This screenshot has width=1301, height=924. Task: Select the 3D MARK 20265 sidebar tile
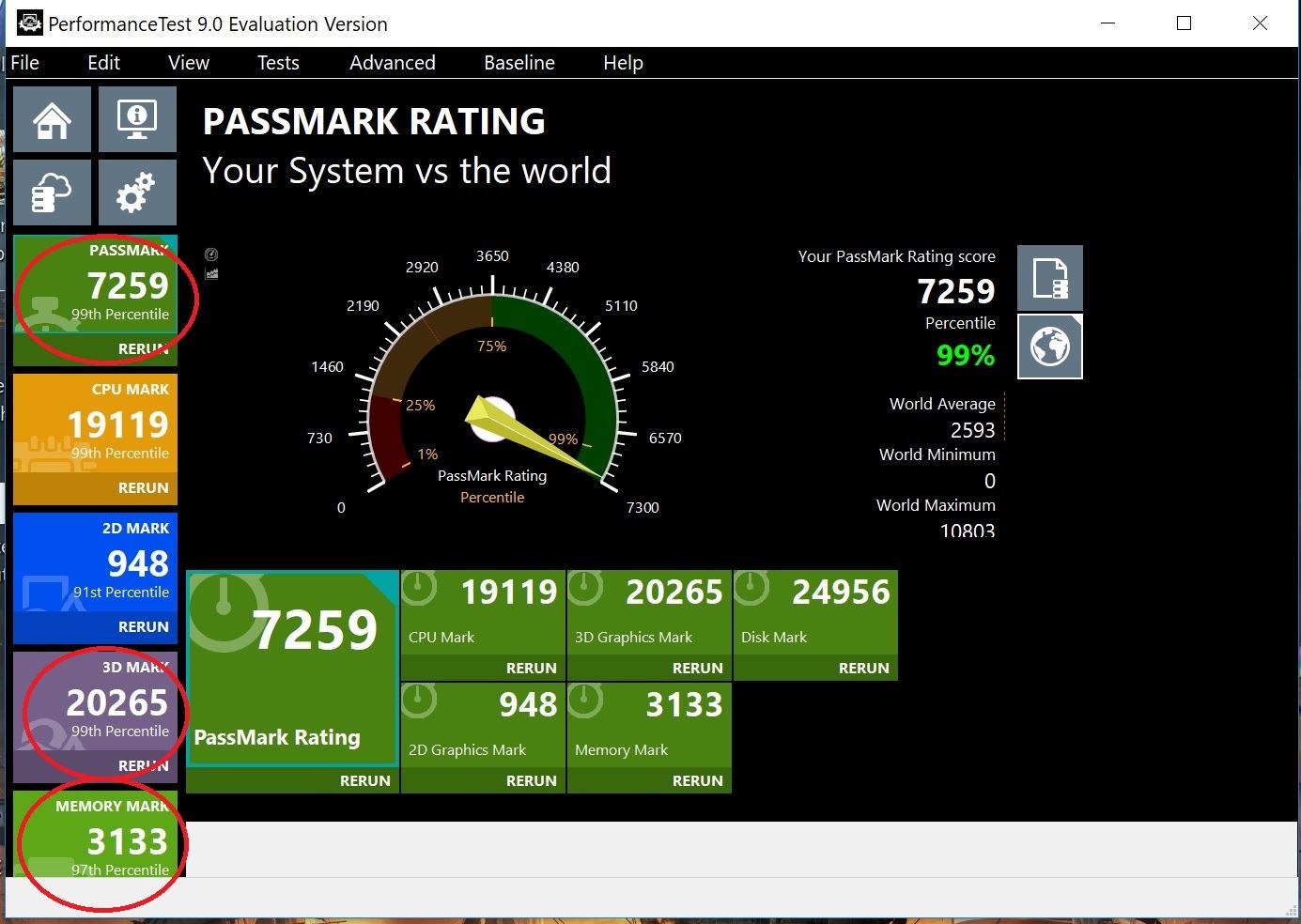pos(95,702)
